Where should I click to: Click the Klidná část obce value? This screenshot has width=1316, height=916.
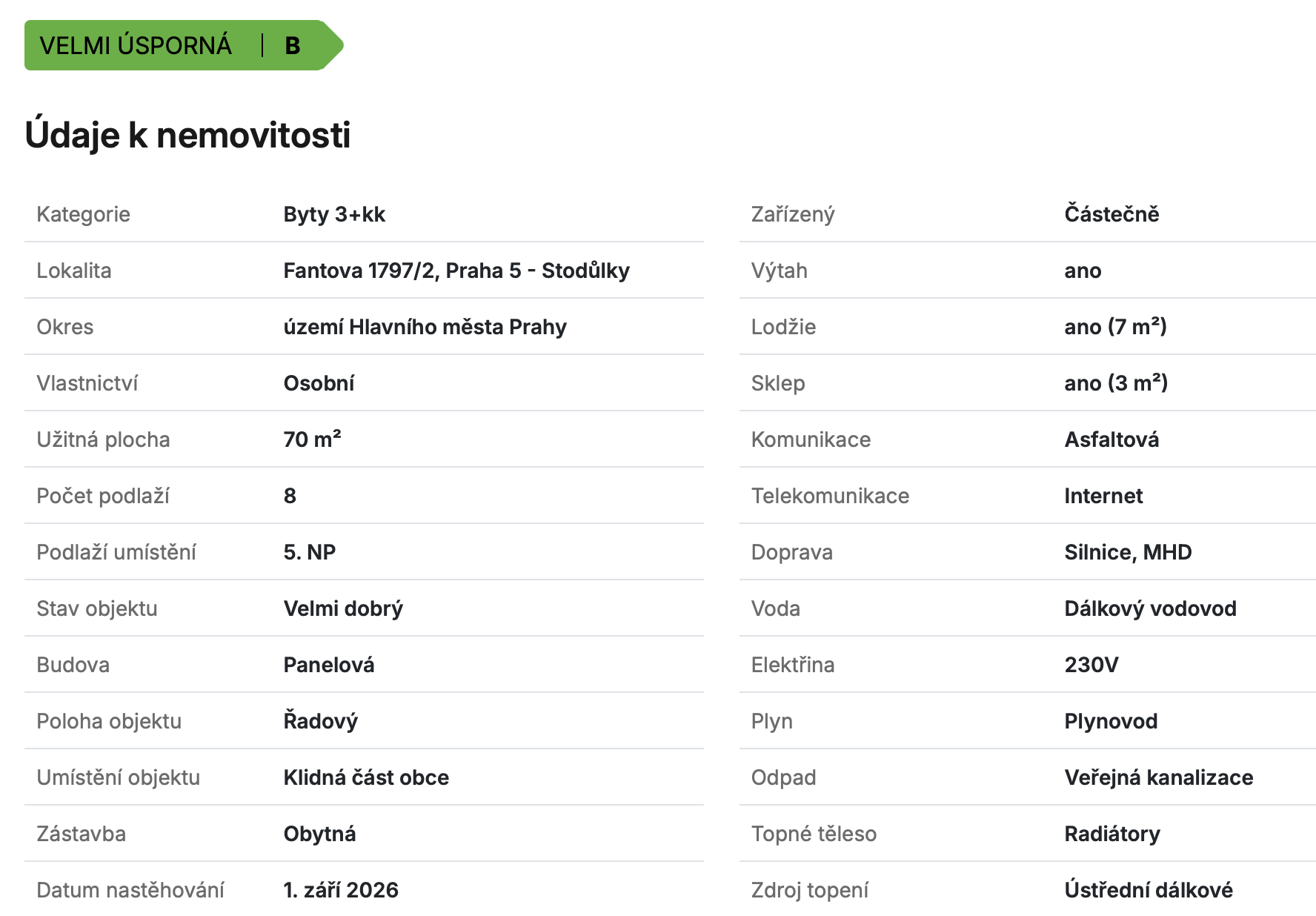pos(366,777)
